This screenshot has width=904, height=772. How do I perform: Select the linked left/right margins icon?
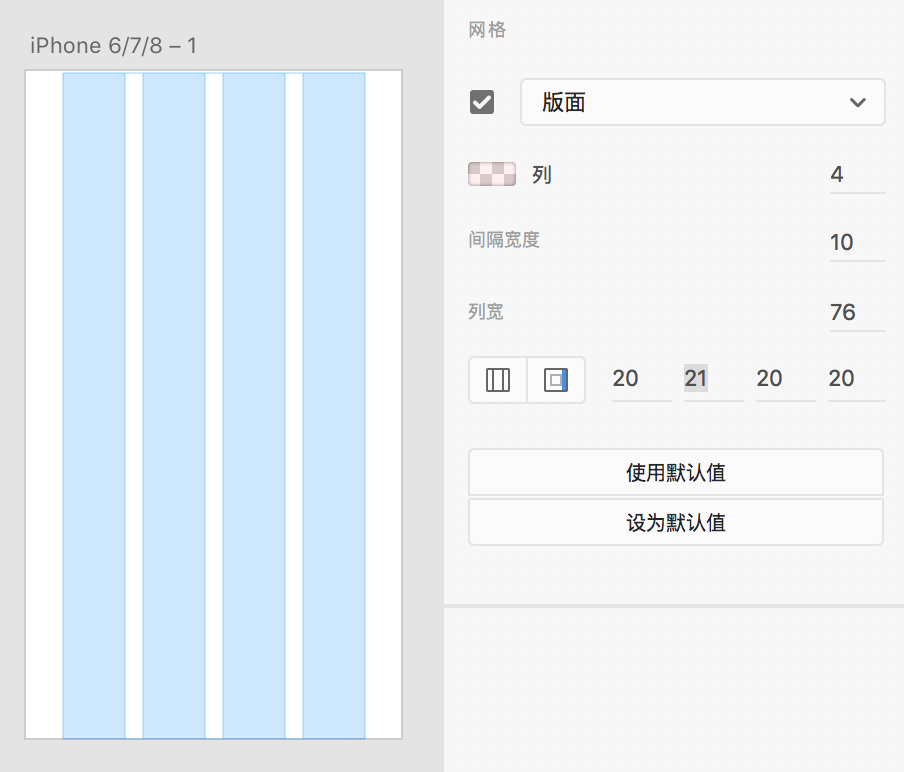[498, 380]
